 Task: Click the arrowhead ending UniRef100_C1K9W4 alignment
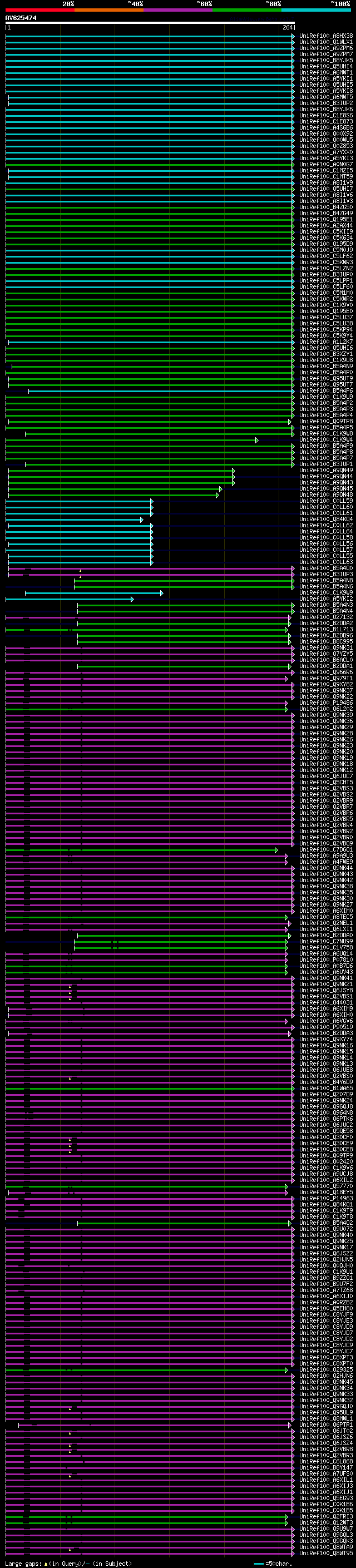click(257, 440)
